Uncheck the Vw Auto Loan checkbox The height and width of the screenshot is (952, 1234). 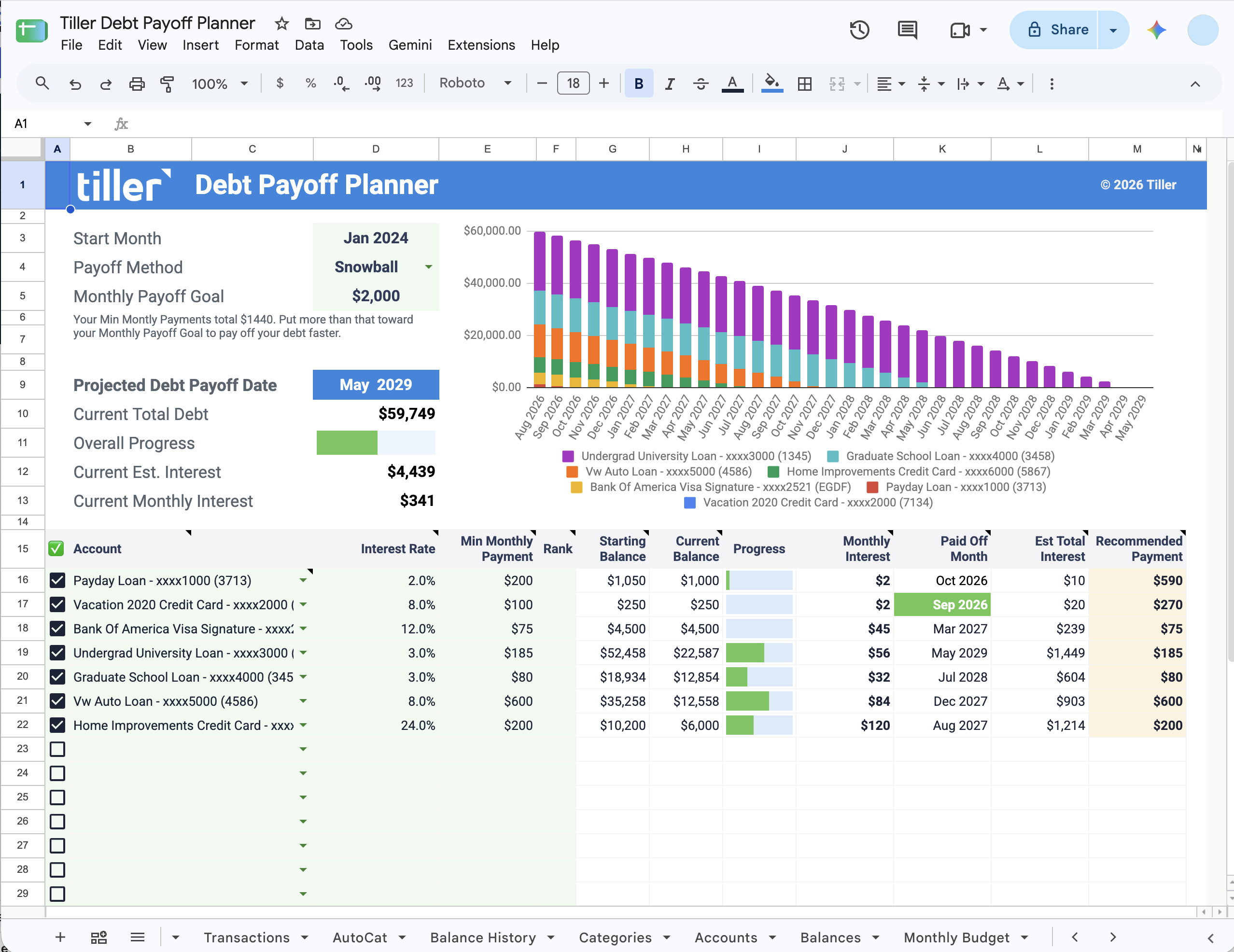point(57,701)
